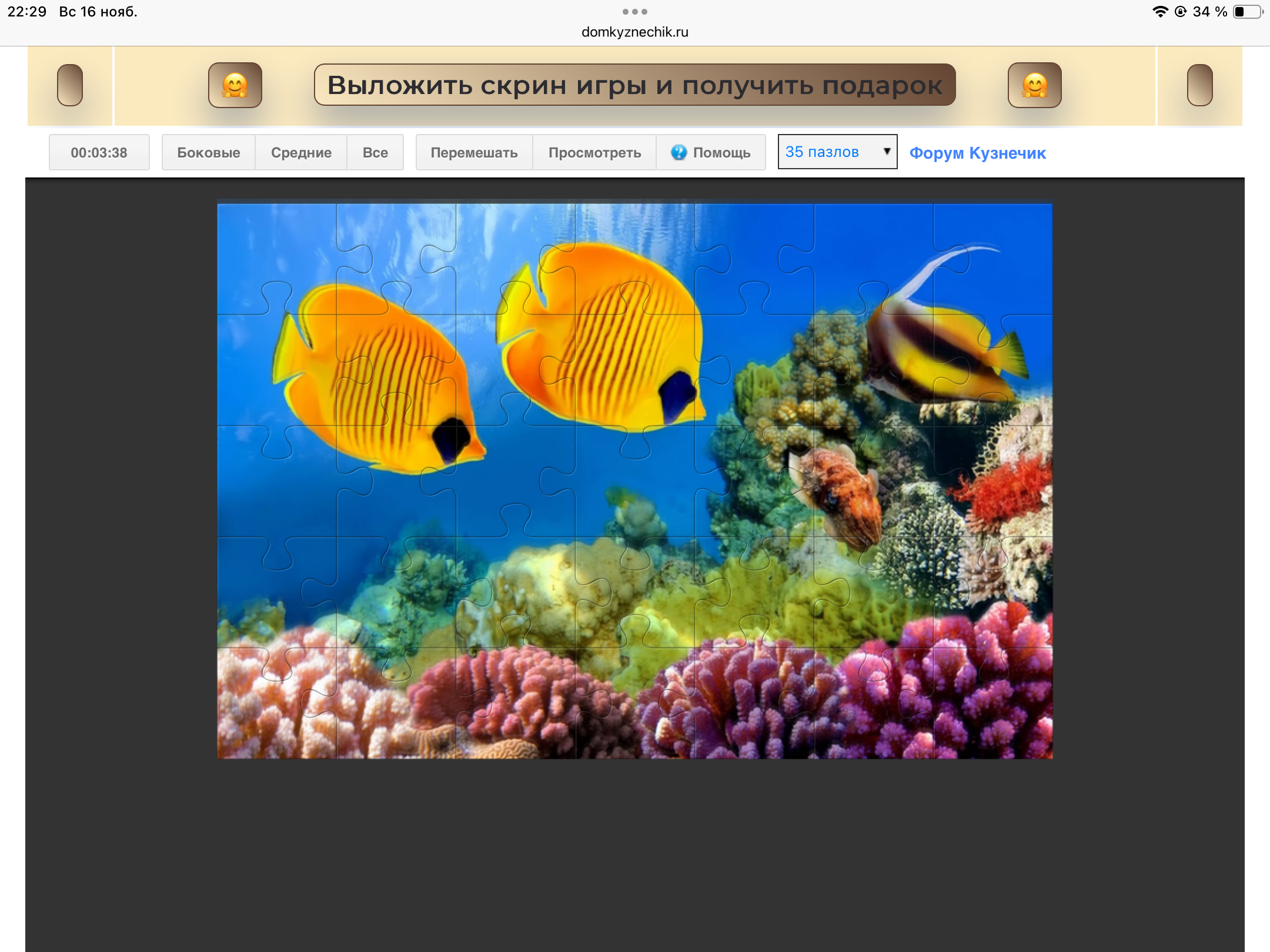Tap the far-left rounded brown button
1270x952 pixels.
(x=70, y=85)
